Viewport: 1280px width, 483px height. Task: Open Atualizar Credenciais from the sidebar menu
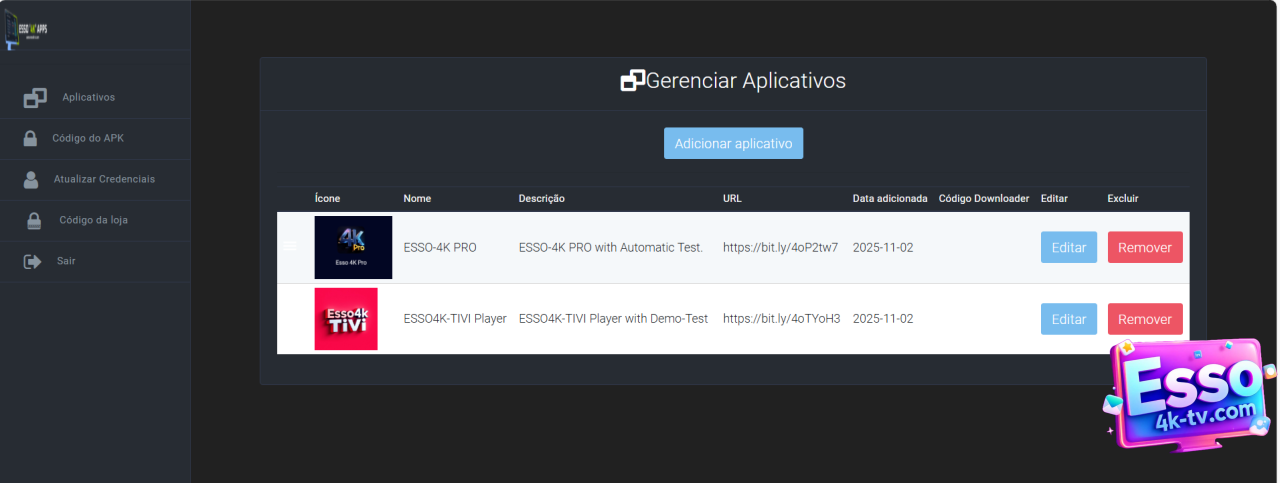point(104,180)
